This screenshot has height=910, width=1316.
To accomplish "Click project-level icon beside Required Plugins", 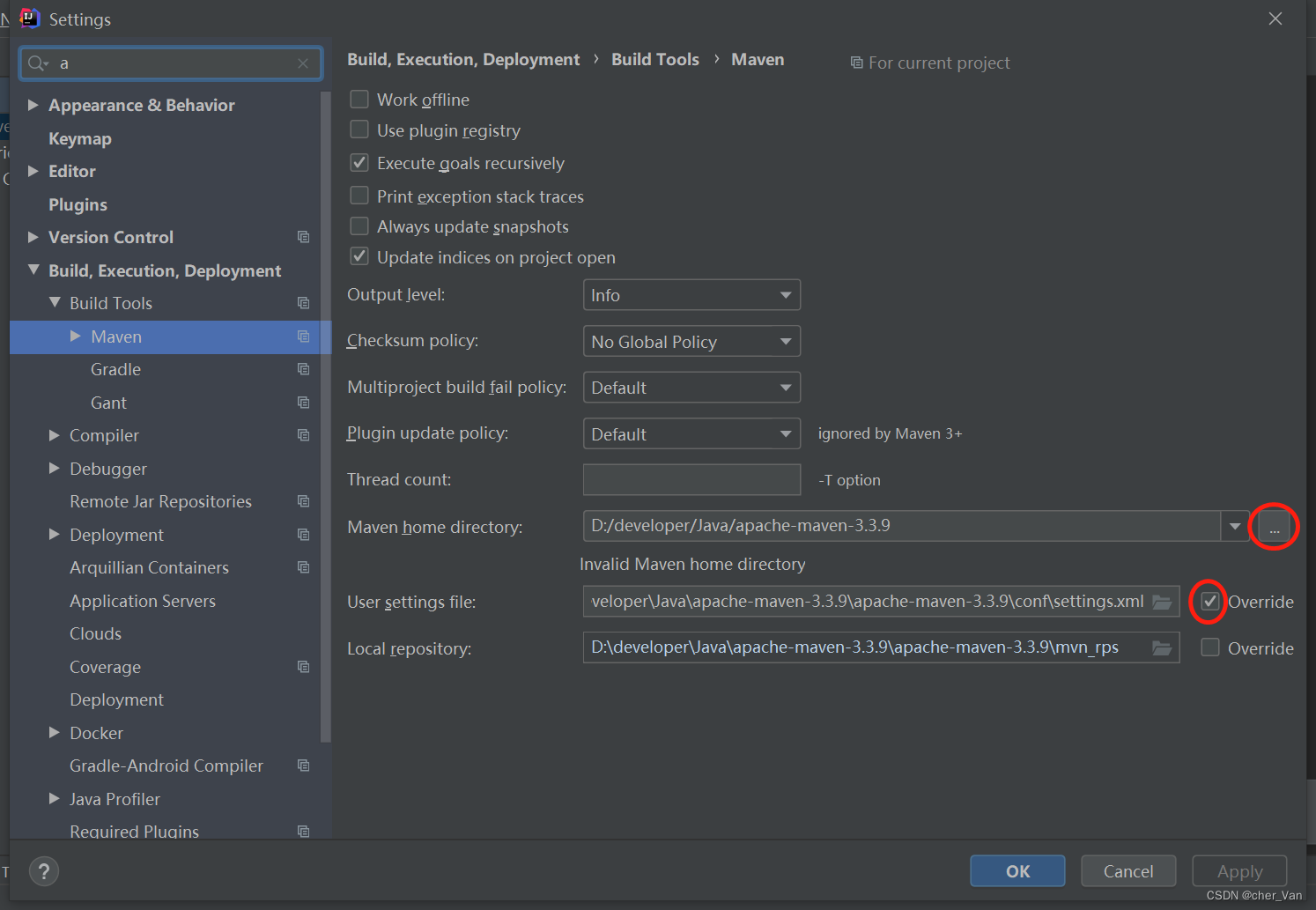I will pyautogui.click(x=304, y=832).
